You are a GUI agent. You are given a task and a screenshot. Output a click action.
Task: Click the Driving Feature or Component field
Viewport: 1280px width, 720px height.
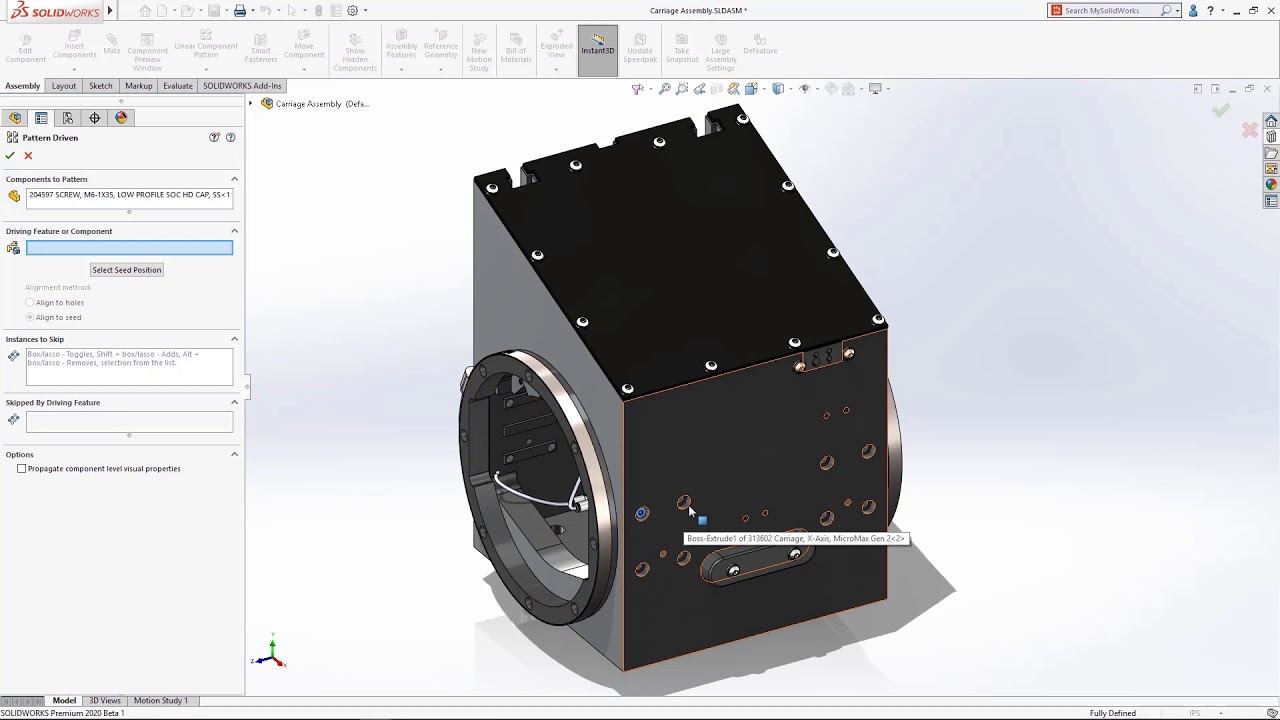(x=129, y=248)
